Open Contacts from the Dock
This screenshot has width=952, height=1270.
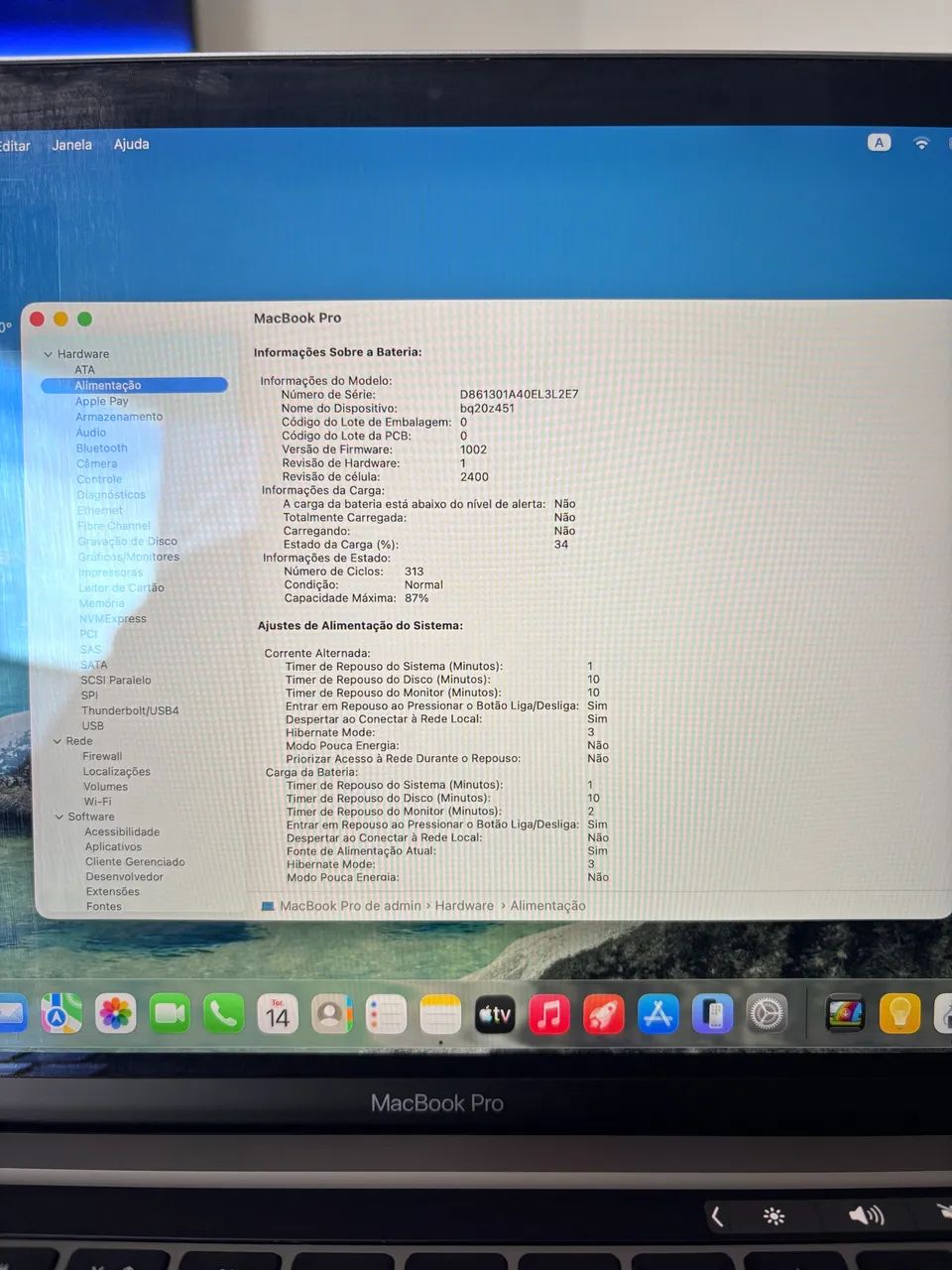pos(332,1013)
